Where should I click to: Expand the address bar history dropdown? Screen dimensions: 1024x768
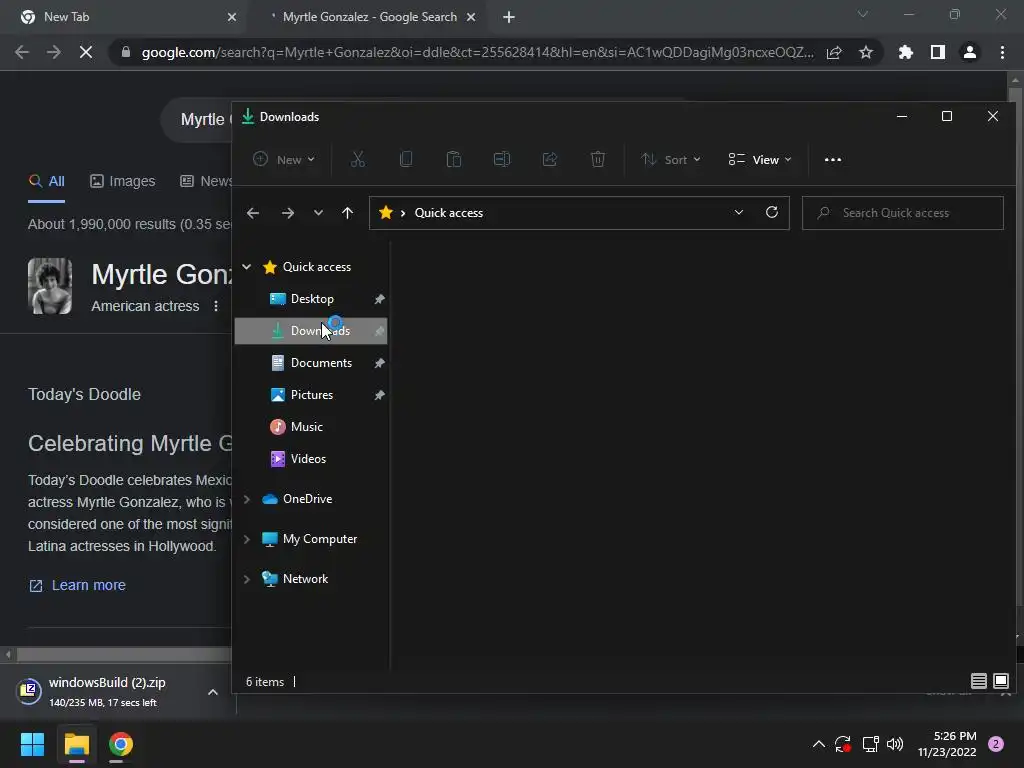[x=739, y=212]
